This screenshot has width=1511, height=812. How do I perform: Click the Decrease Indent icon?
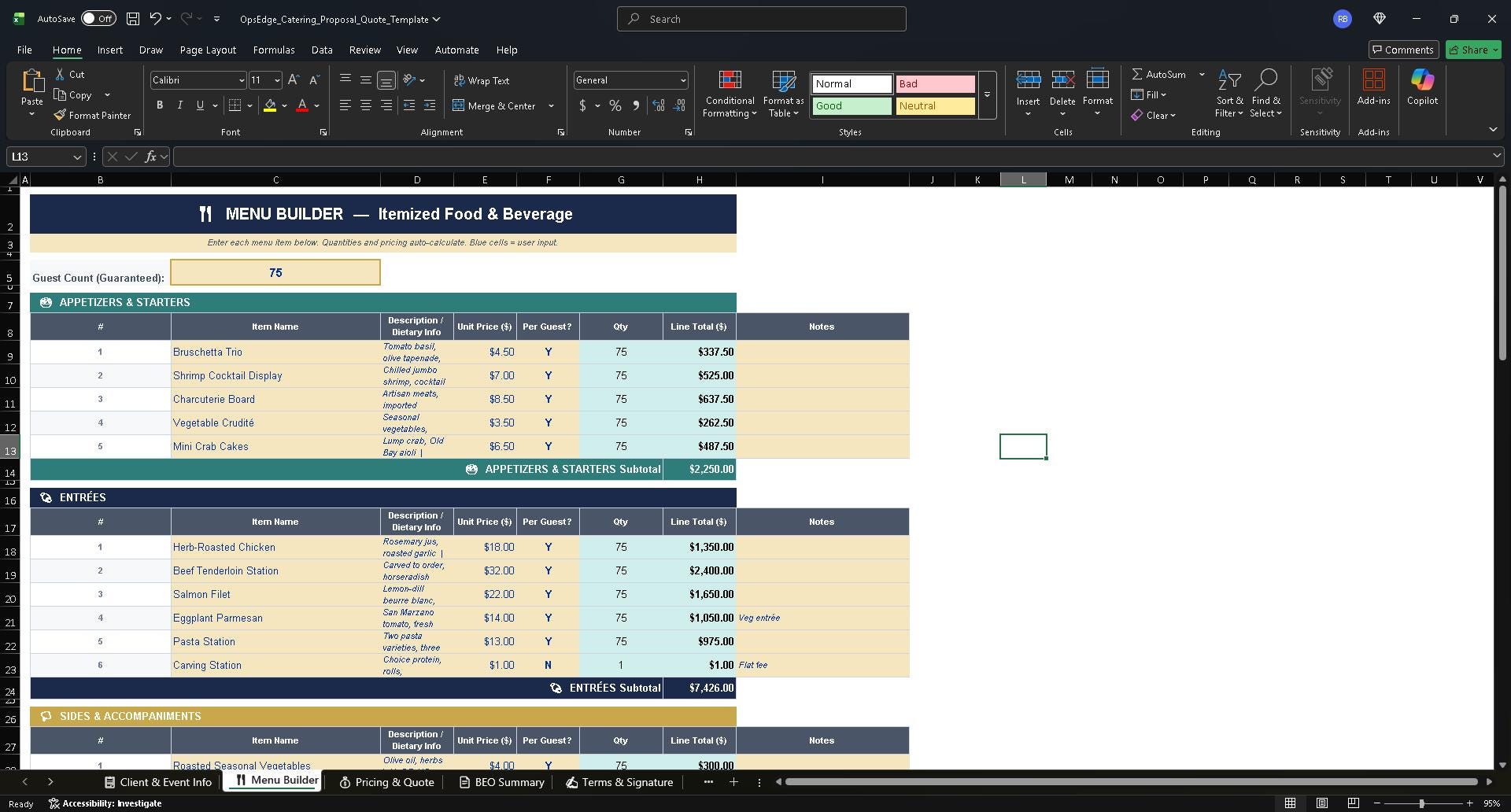click(409, 105)
